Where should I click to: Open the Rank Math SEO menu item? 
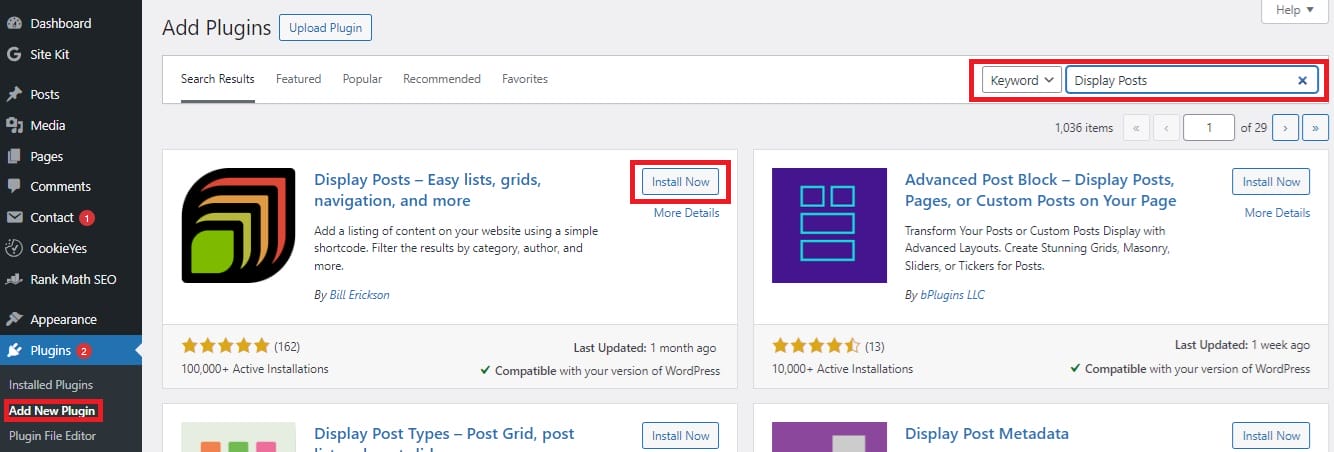point(71,279)
